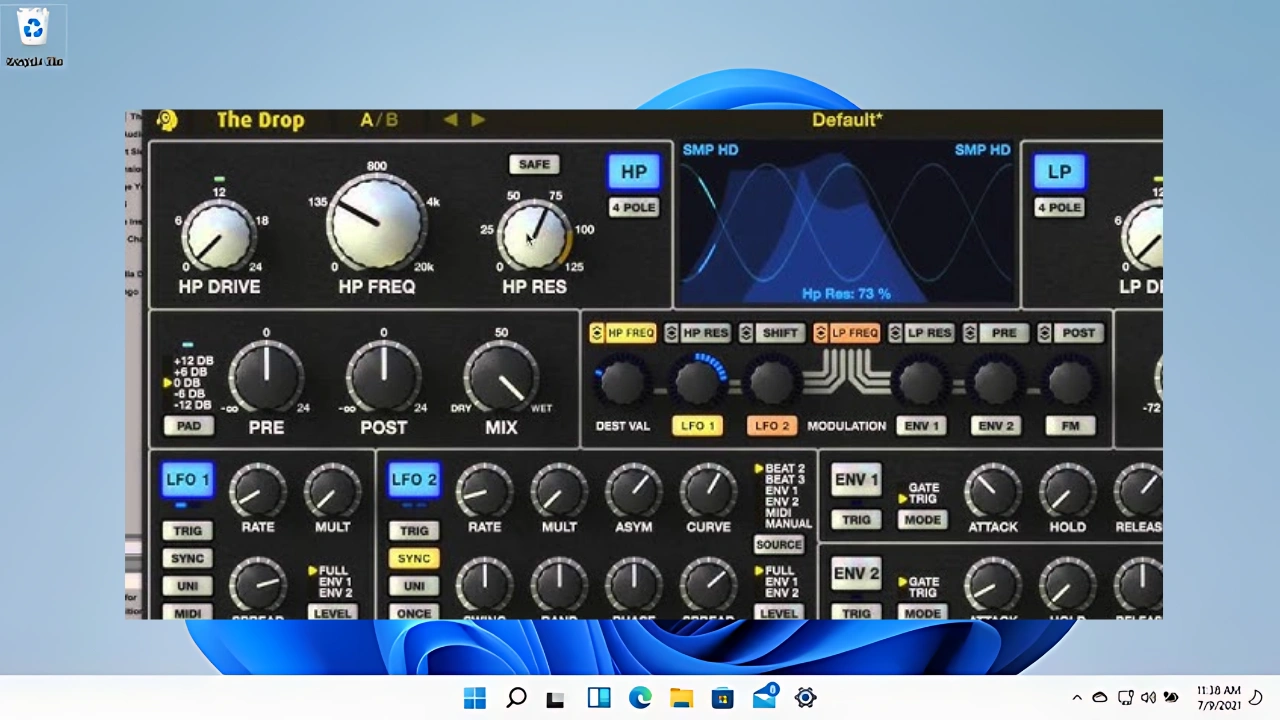Click the HP RES knob
Image resolution: width=1280 pixels, height=720 pixels.
click(534, 236)
